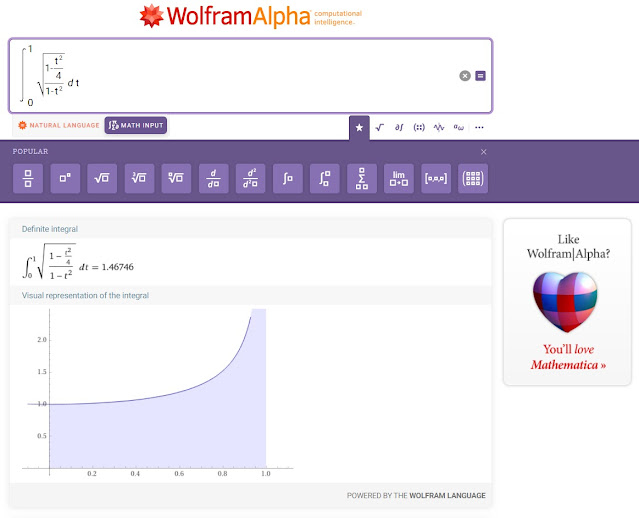Screen dimensions: 639x518
Task: Insert the second derivative template
Action: pyautogui.click(x=250, y=178)
